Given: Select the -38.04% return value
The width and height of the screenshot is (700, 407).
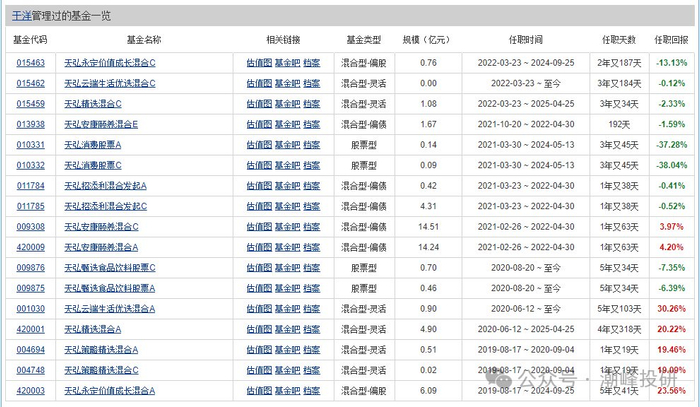Looking at the screenshot, I should pos(671,166).
